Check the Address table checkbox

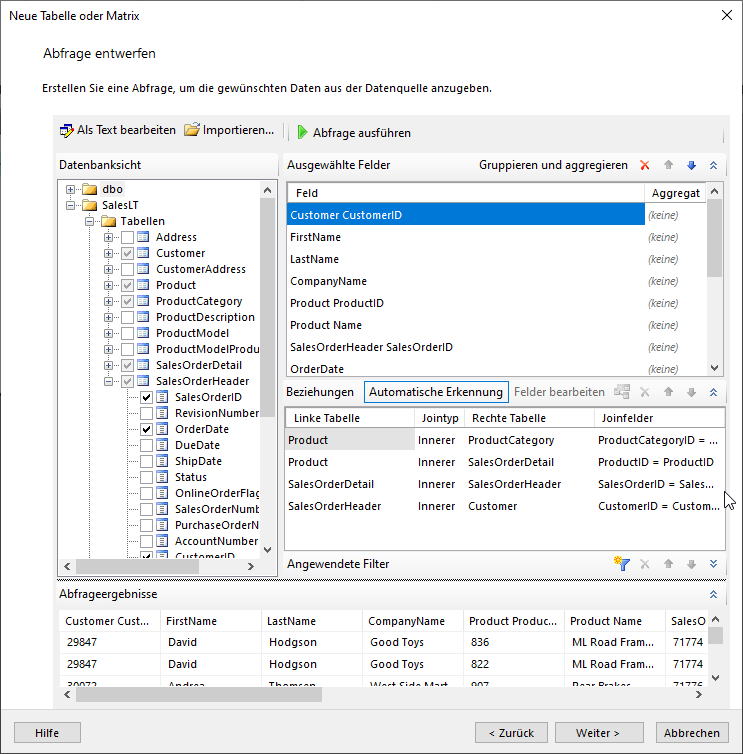click(x=127, y=237)
